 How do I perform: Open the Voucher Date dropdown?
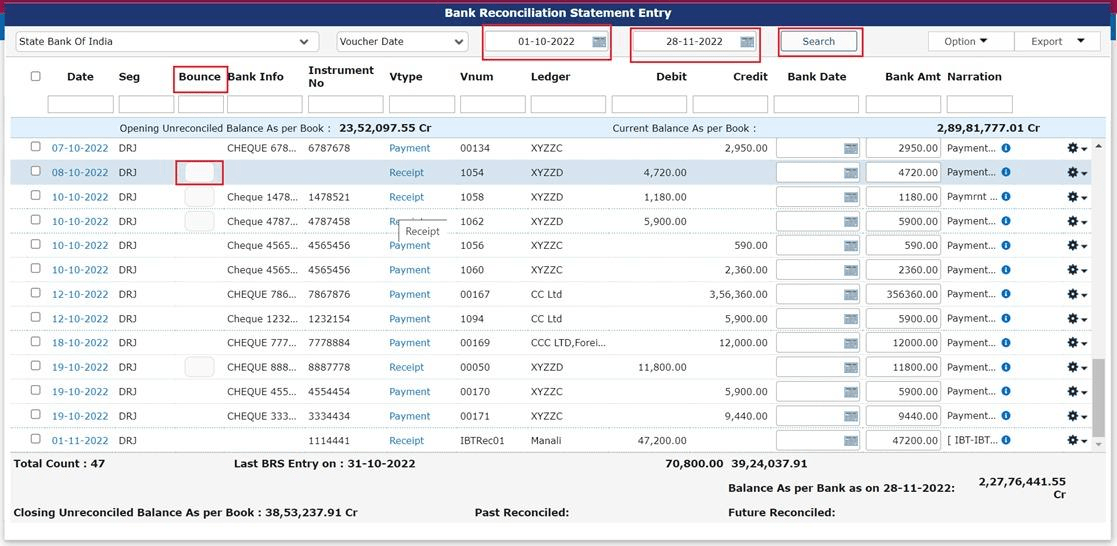click(x=459, y=42)
